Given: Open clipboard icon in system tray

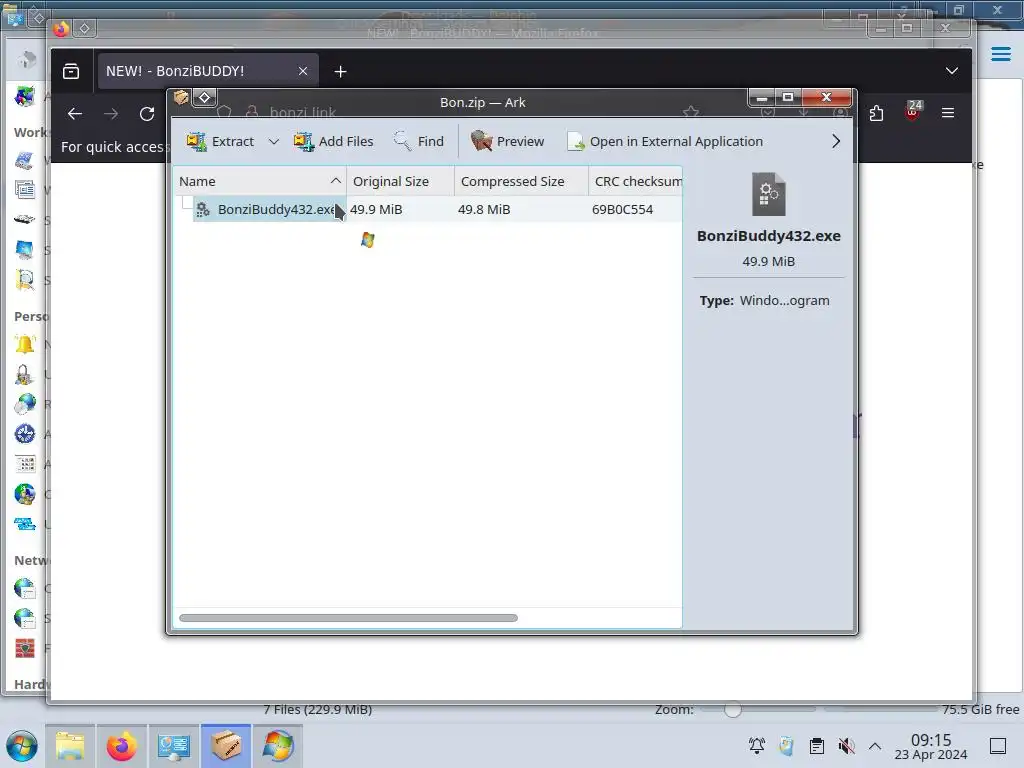Looking at the screenshot, I should 816,746.
